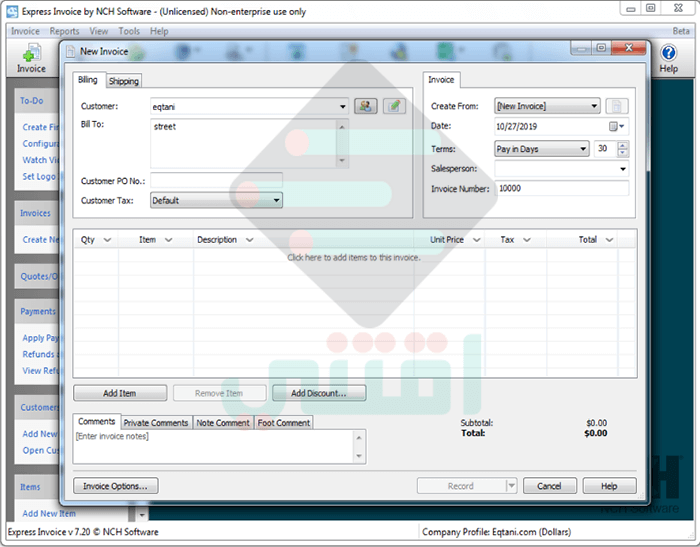
Task: Click 'Click here to add items to this invoice'
Action: [354, 258]
